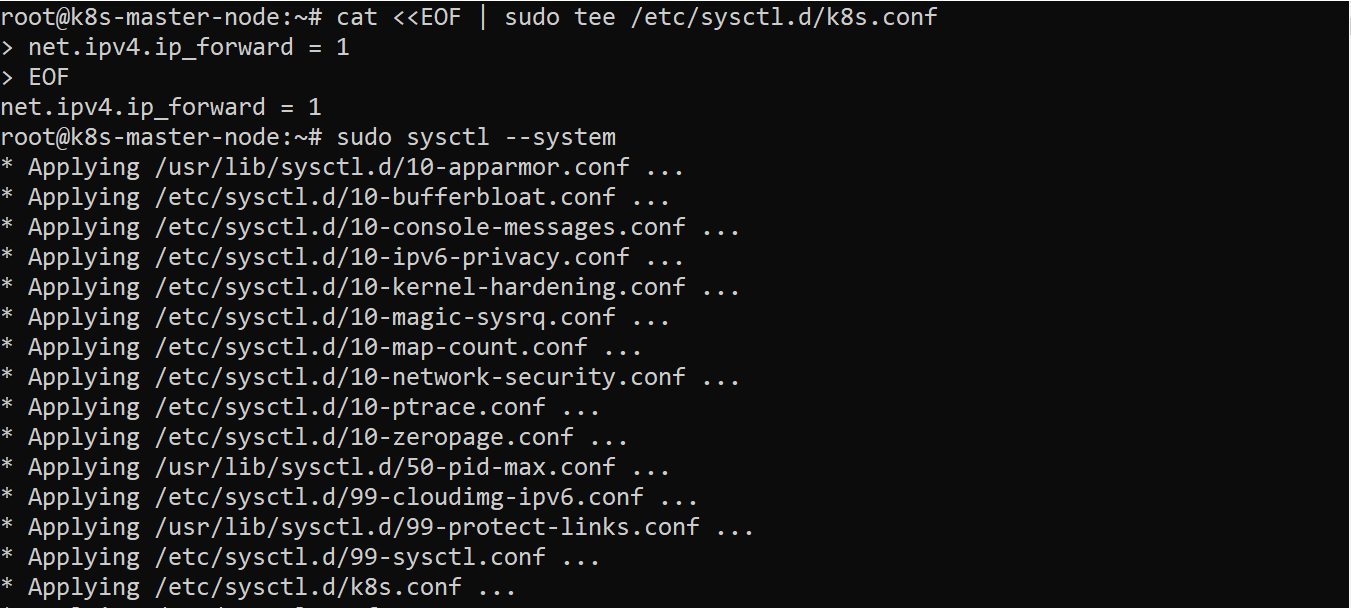This screenshot has height=608, width=1351.
Task: Click the echoed net.ipv4.ip_forward output line
Action: pos(160,107)
